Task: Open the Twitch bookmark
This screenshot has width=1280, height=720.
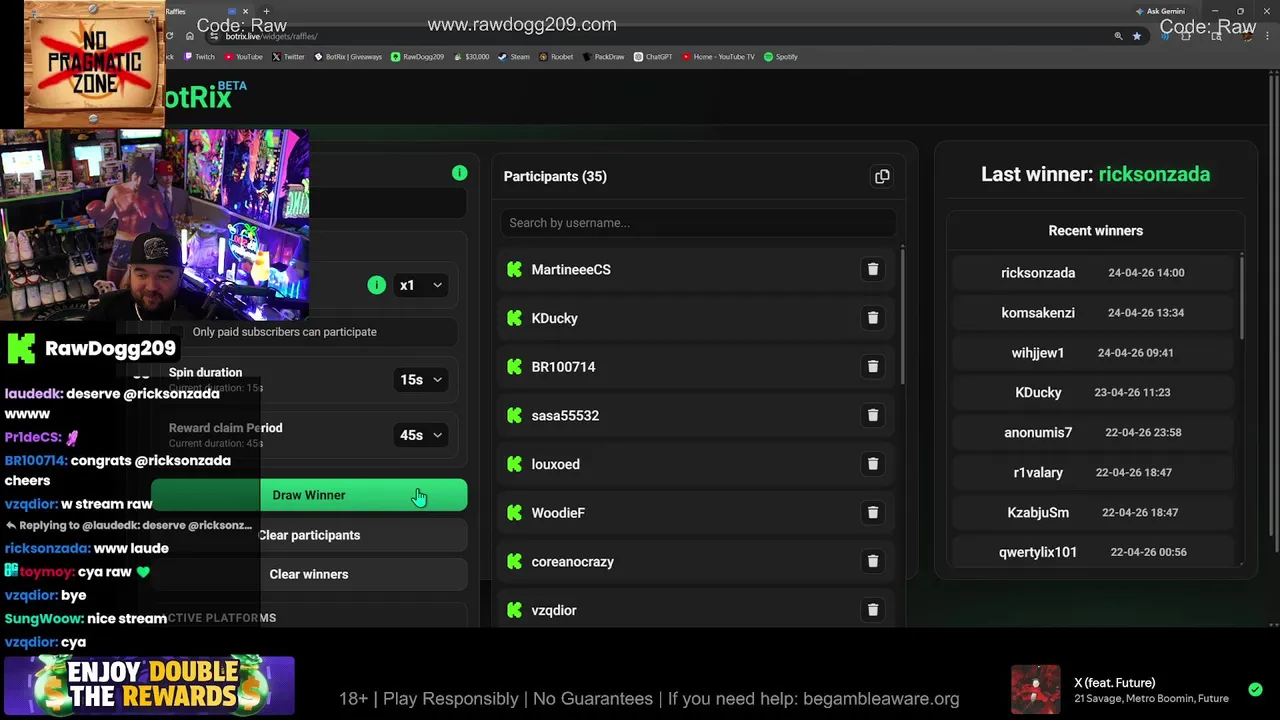Action: [x=199, y=57]
